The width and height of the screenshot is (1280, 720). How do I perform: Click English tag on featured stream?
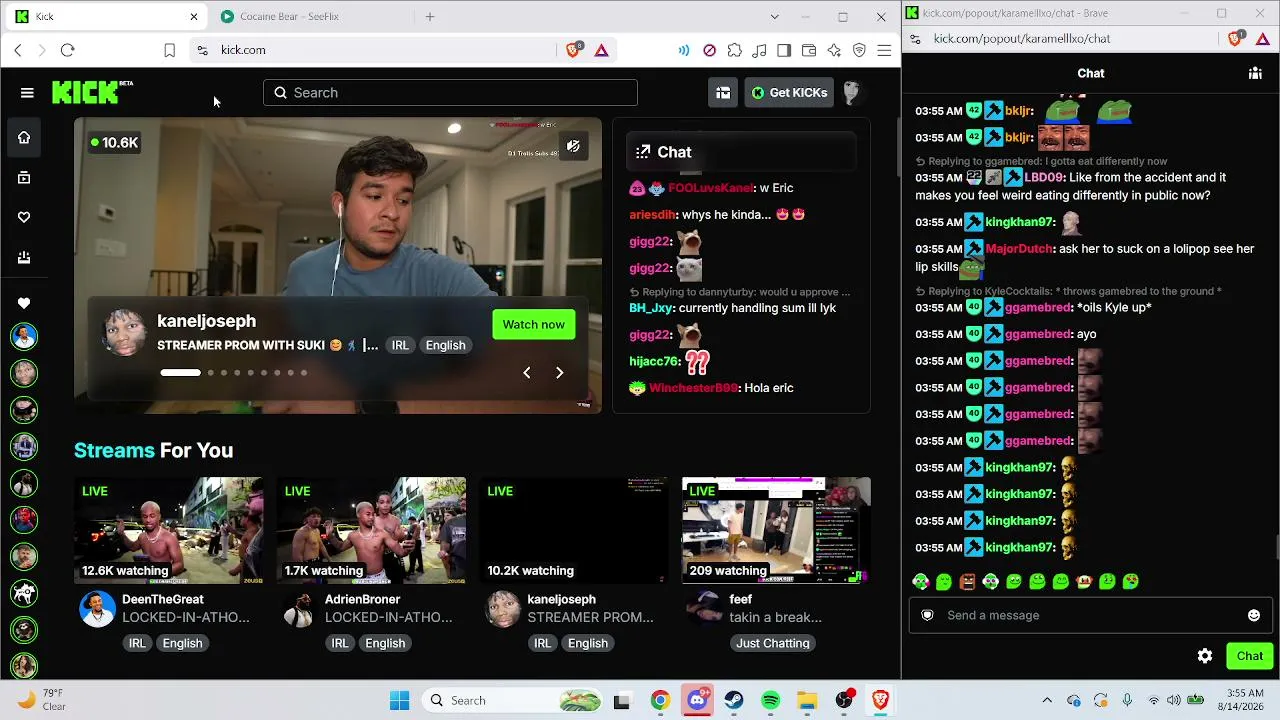click(x=446, y=345)
